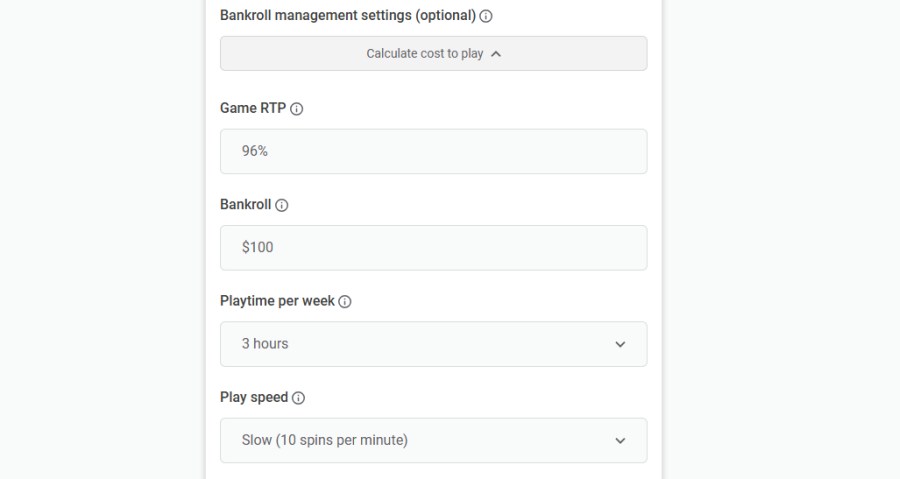The height and width of the screenshot is (479, 900).
Task: Click the Playtime per week label
Action: (x=277, y=300)
